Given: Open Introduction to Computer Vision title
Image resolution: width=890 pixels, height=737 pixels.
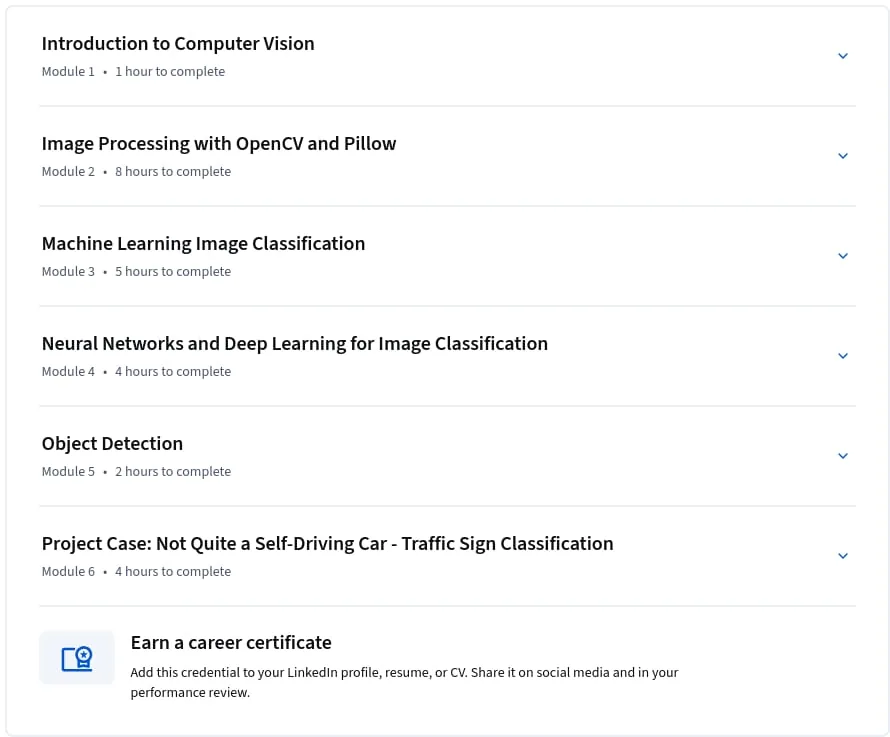Looking at the screenshot, I should point(178,44).
